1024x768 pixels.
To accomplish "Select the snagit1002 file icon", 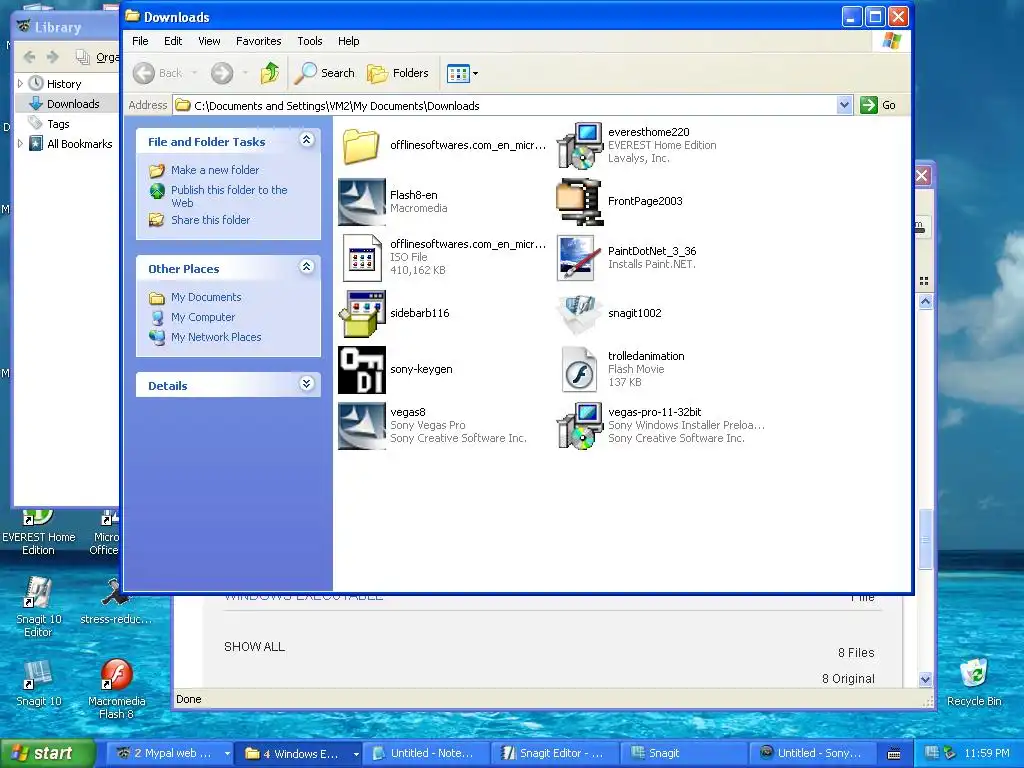I will coord(579,313).
